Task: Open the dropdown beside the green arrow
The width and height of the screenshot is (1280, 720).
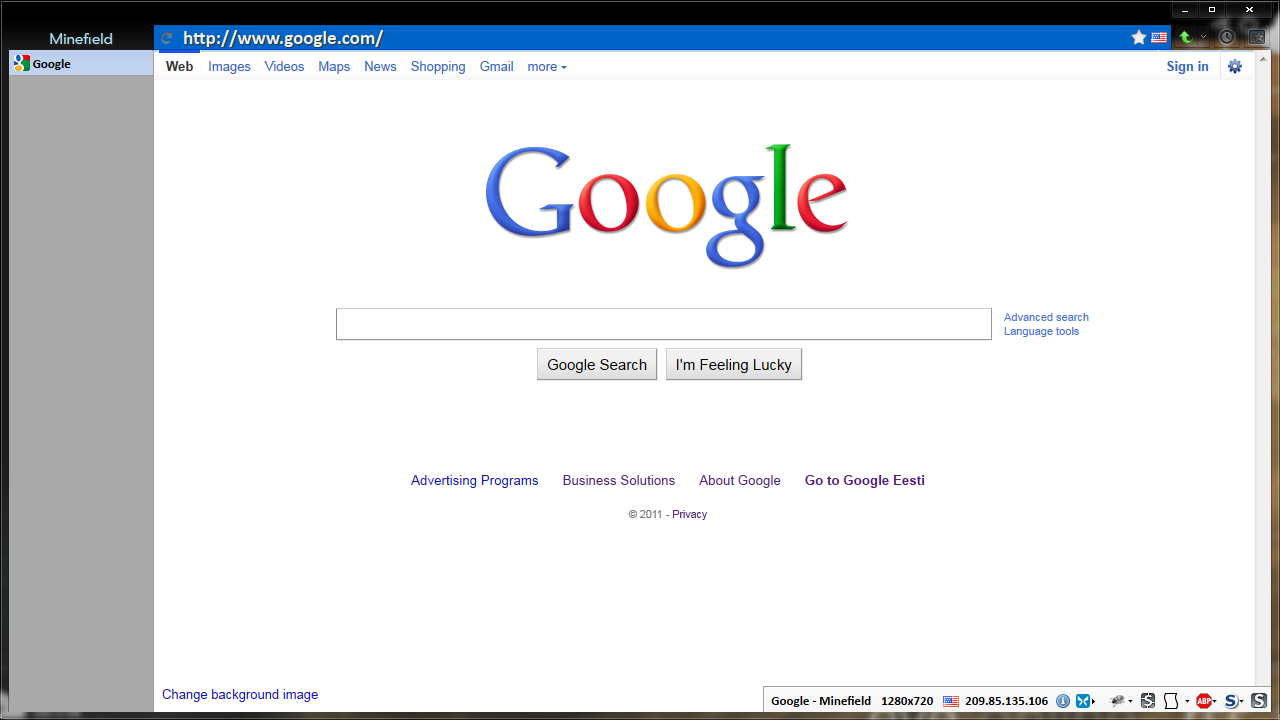Action: pos(1204,37)
